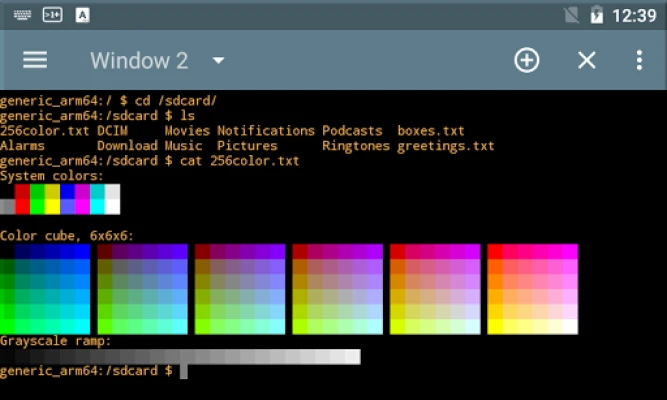Tap greetings.txt in the file listing
Image resolution: width=667 pixels, height=400 pixels.
point(445,146)
